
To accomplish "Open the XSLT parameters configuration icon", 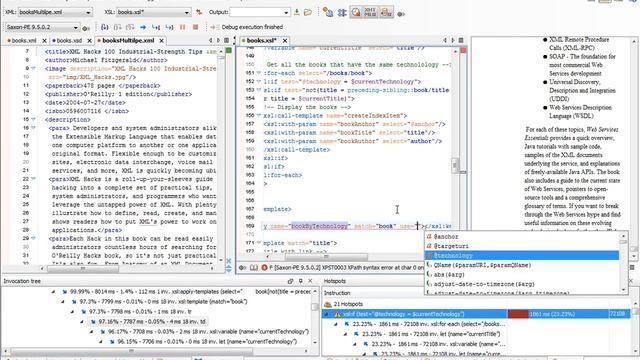I will click(x=328, y=12).
